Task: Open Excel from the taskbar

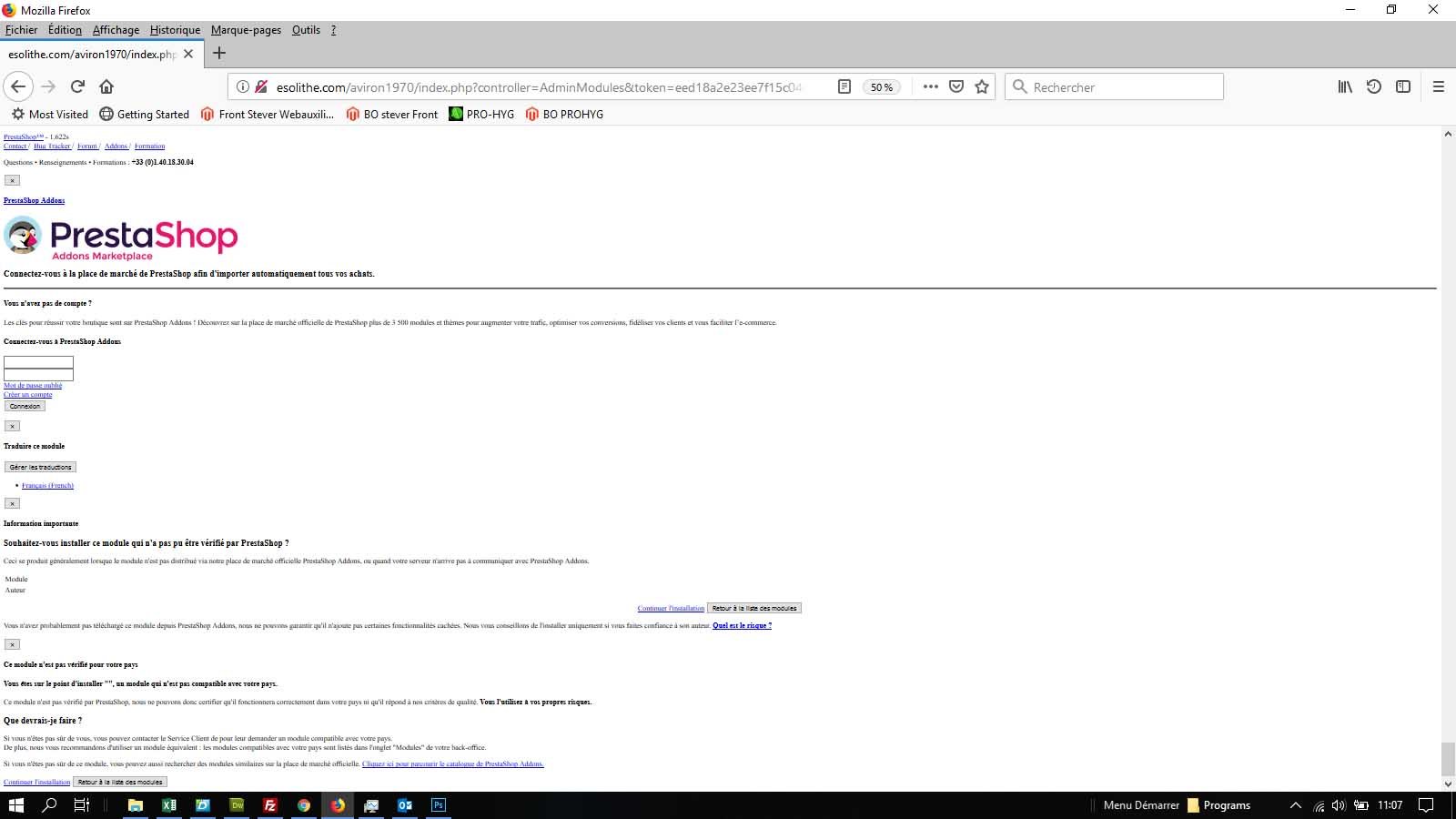Action: (169, 805)
